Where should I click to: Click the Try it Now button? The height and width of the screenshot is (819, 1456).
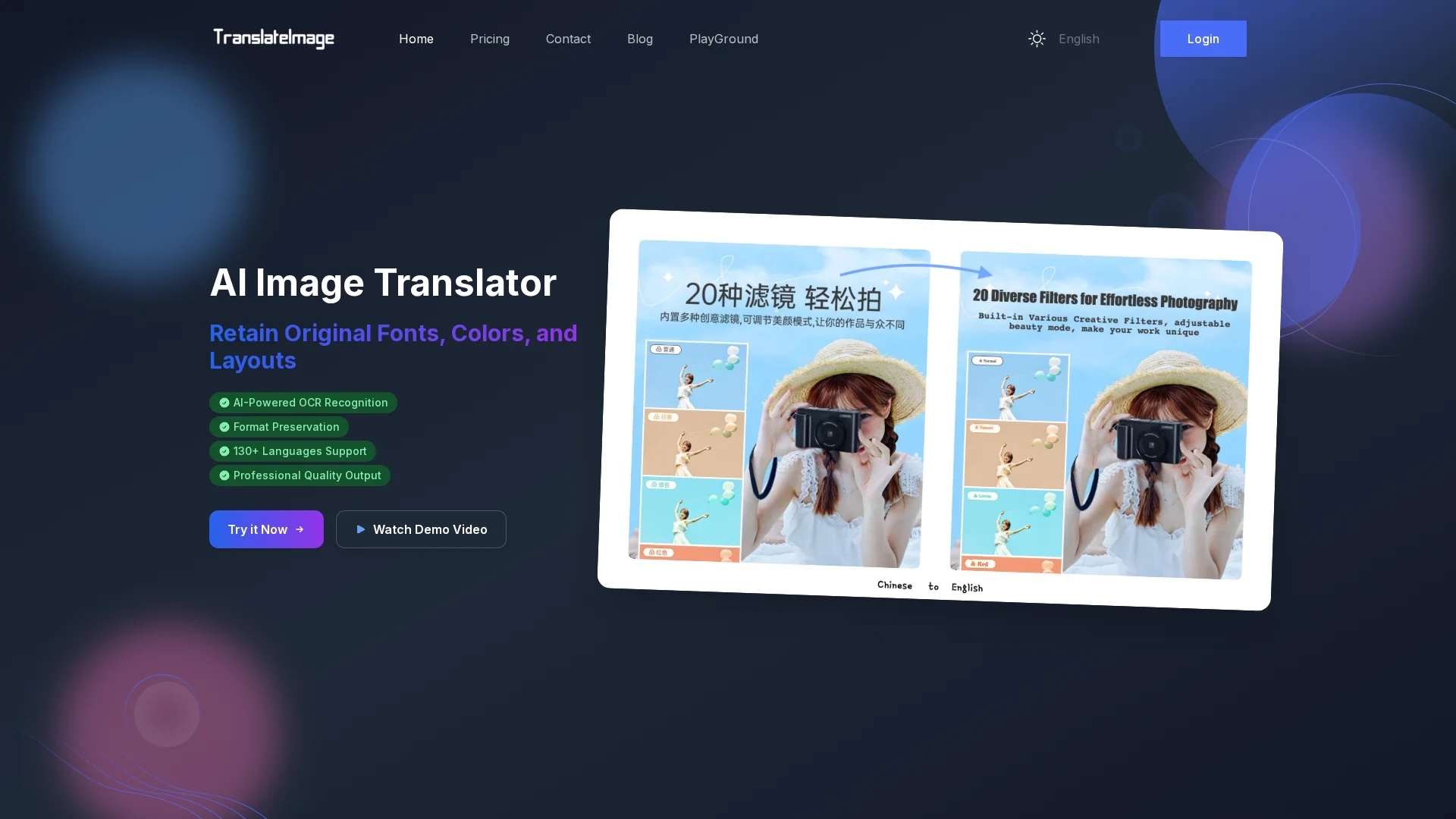pos(266,529)
